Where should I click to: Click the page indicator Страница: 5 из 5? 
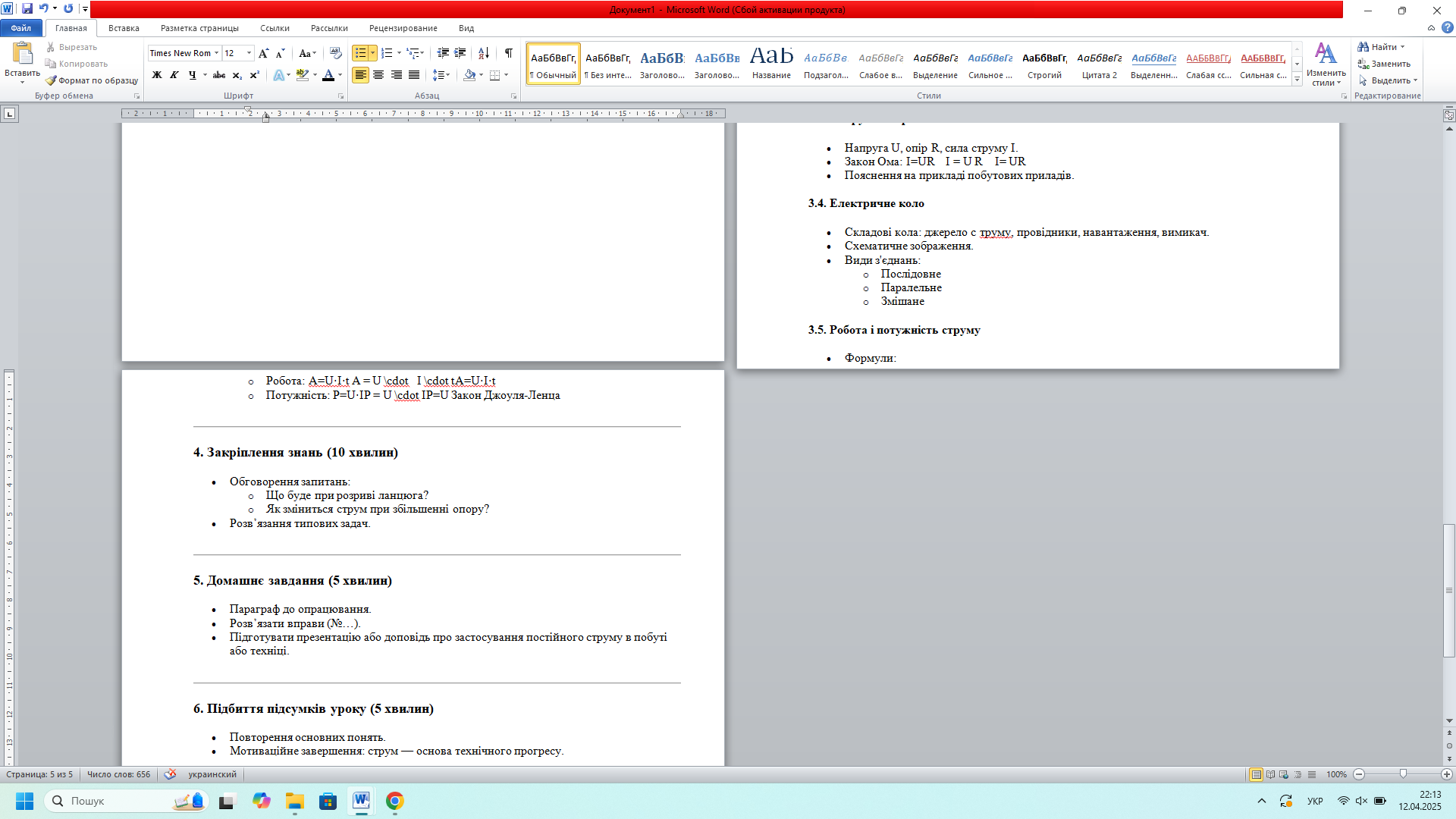39,774
